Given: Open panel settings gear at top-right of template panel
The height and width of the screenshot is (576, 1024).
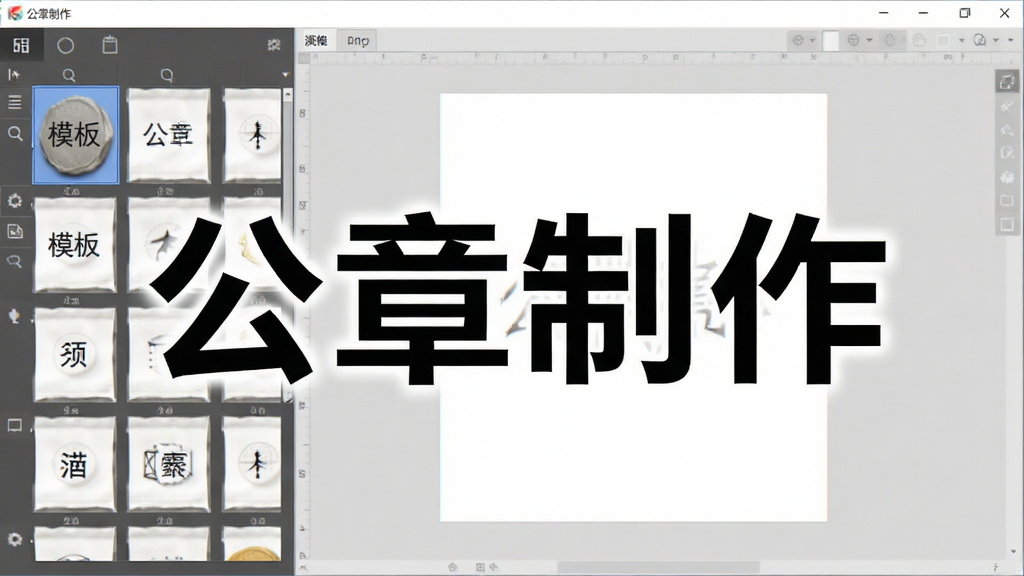Looking at the screenshot, I should pyautogui.click(x=274, y=44).
